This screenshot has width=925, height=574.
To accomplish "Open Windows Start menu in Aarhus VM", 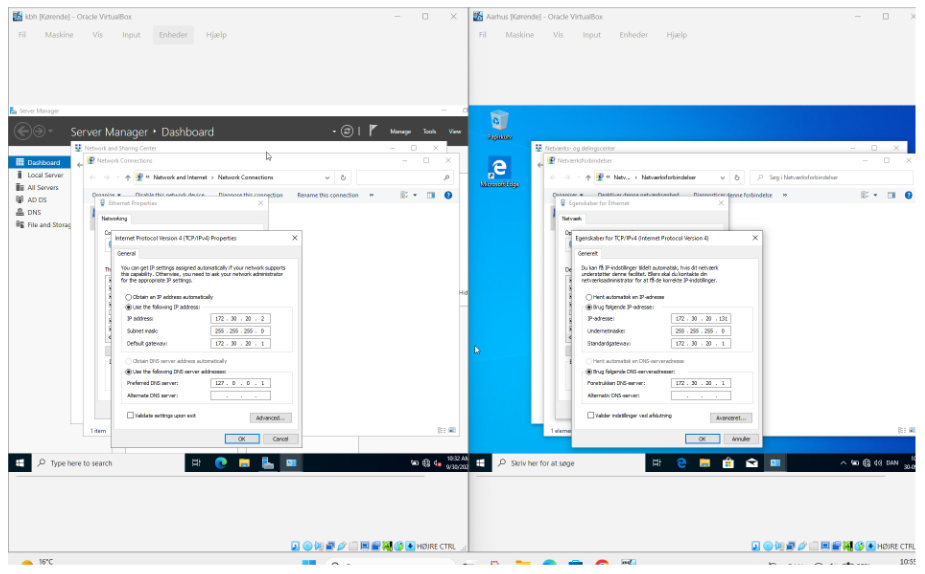I will tap(480, 463).
